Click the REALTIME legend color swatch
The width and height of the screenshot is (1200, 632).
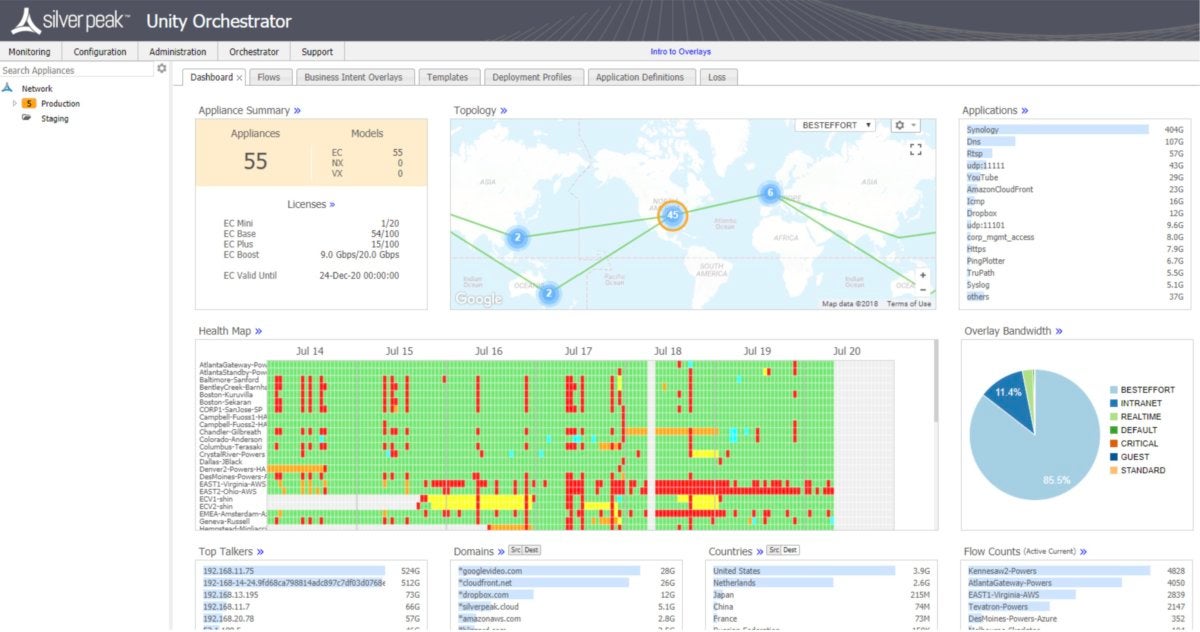(1112, 416)
